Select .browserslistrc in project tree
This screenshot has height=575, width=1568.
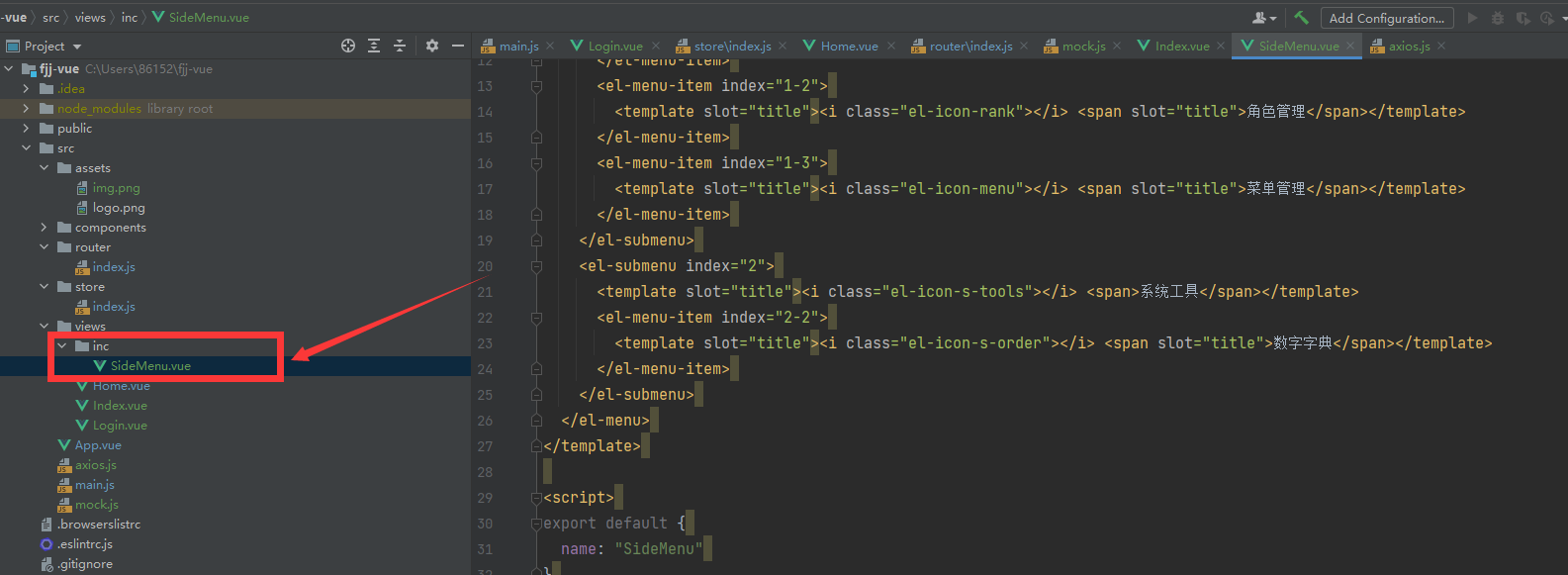pyautogui.click(x=91, y=525)
